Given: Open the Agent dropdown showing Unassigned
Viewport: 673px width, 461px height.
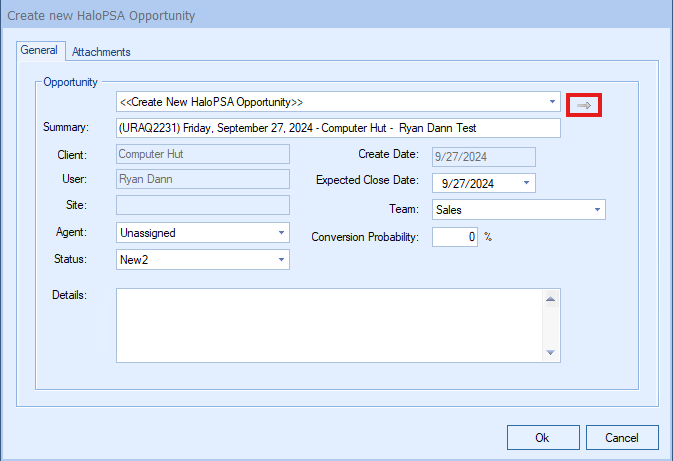Looking at the screenshot, I should click(281, 233).
